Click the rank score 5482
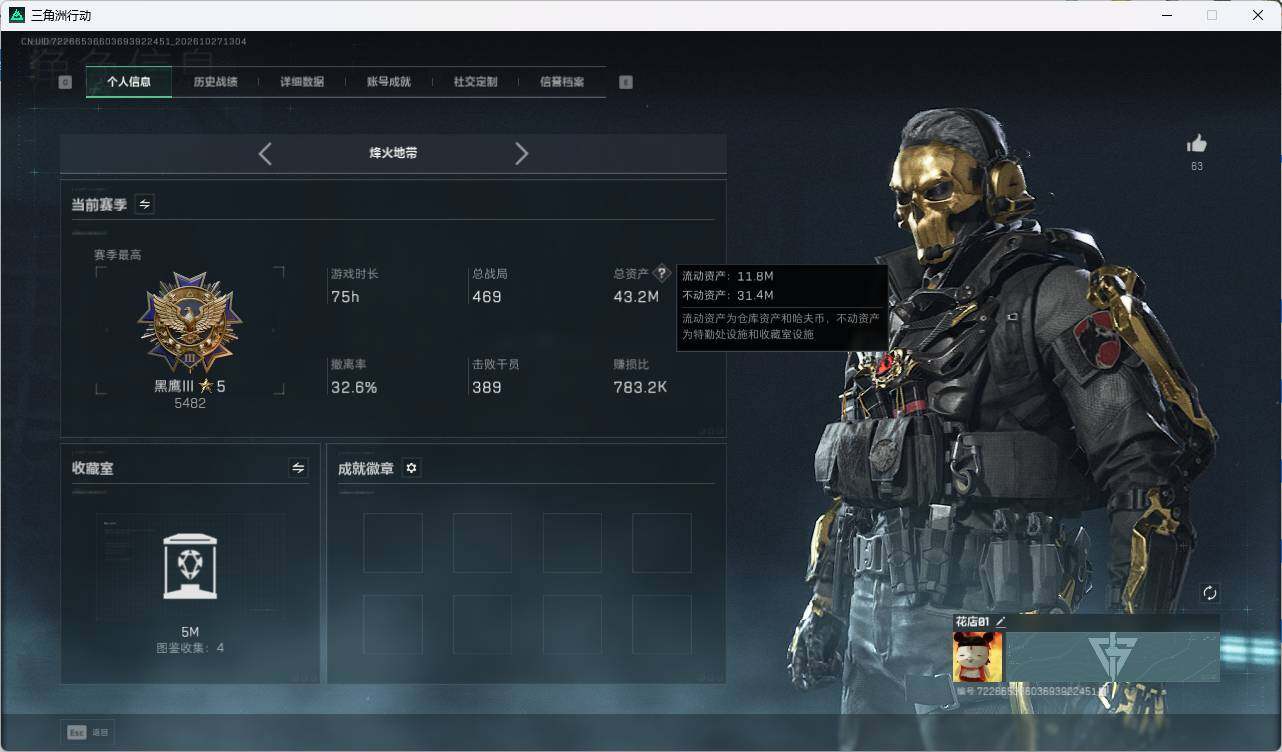1282x752 pixels. (190, 403)
